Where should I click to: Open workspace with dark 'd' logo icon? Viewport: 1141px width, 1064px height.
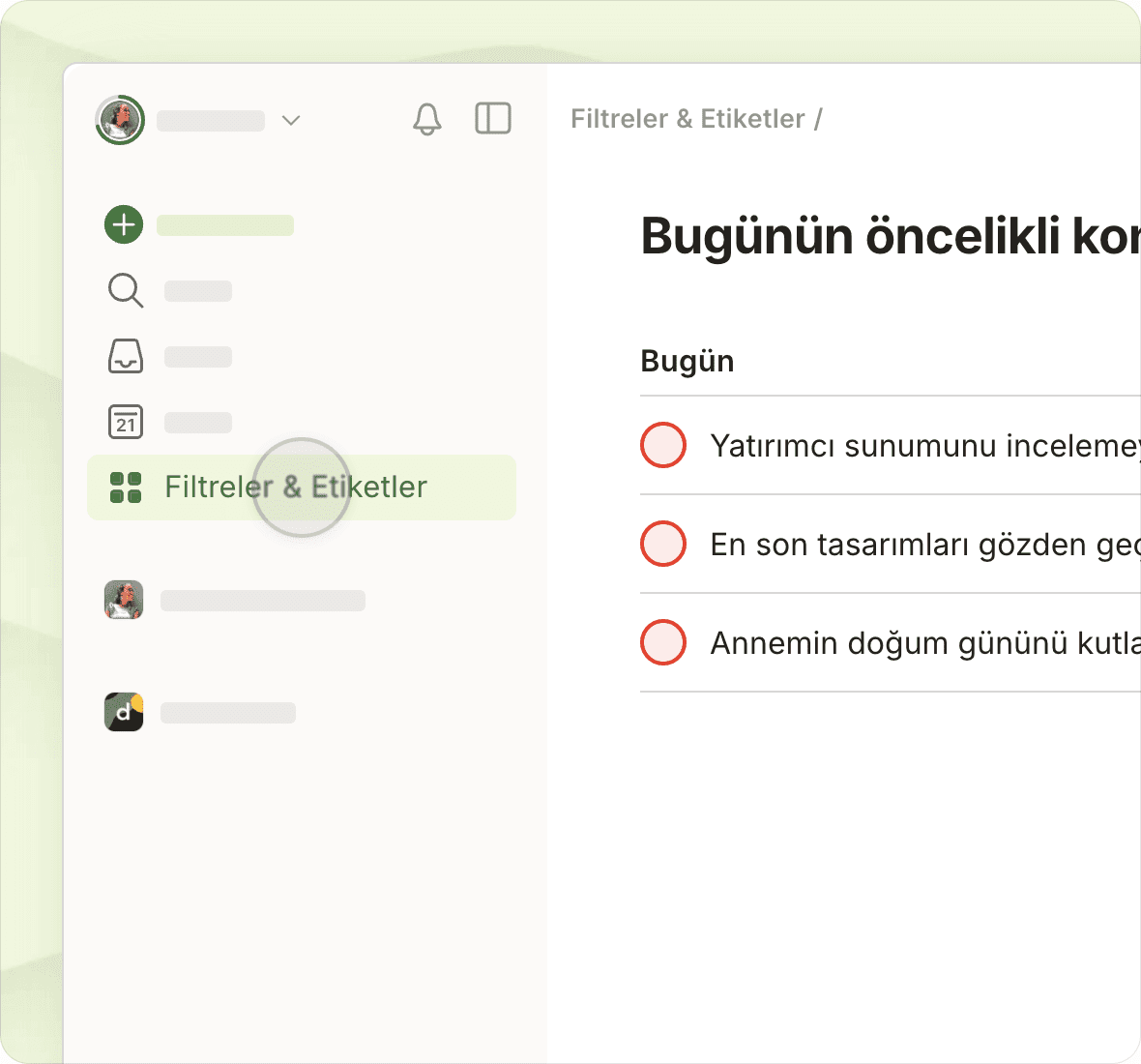point(124,712)
